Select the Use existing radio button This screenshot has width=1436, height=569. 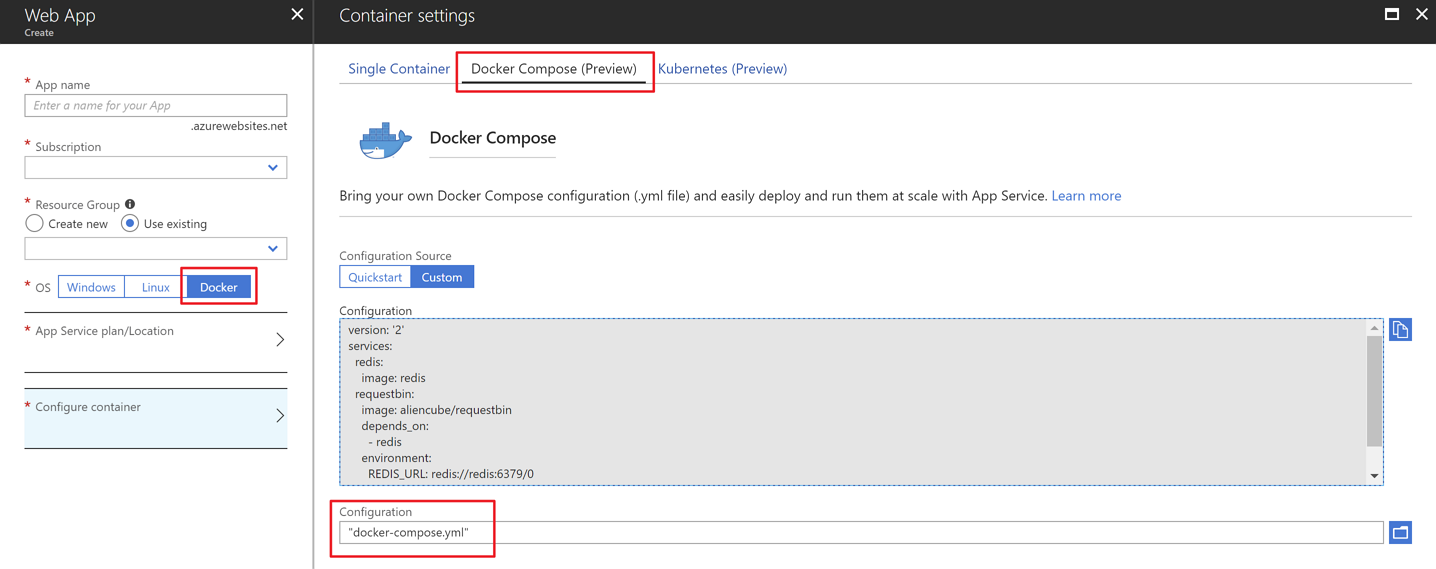pos(130,223)
